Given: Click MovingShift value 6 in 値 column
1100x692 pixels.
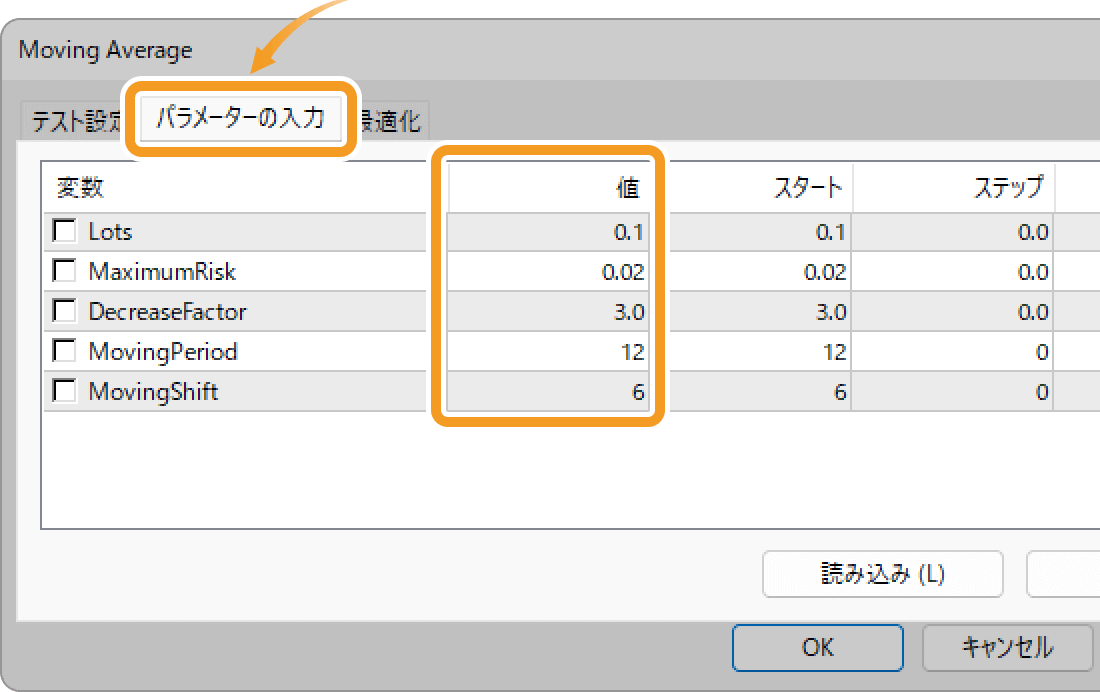Looking at the screenshot, I should coord(548,392).
